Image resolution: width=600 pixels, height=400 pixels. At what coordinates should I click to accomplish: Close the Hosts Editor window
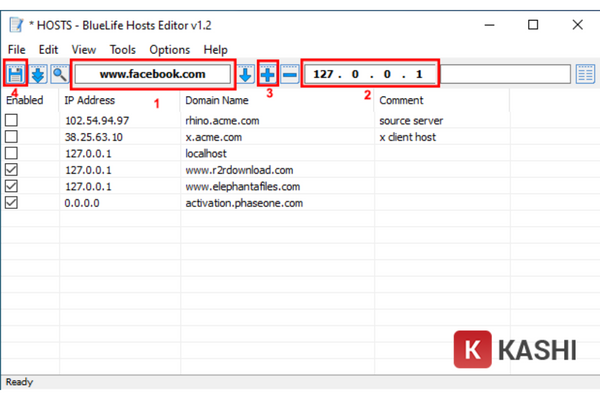pos(577,25)
